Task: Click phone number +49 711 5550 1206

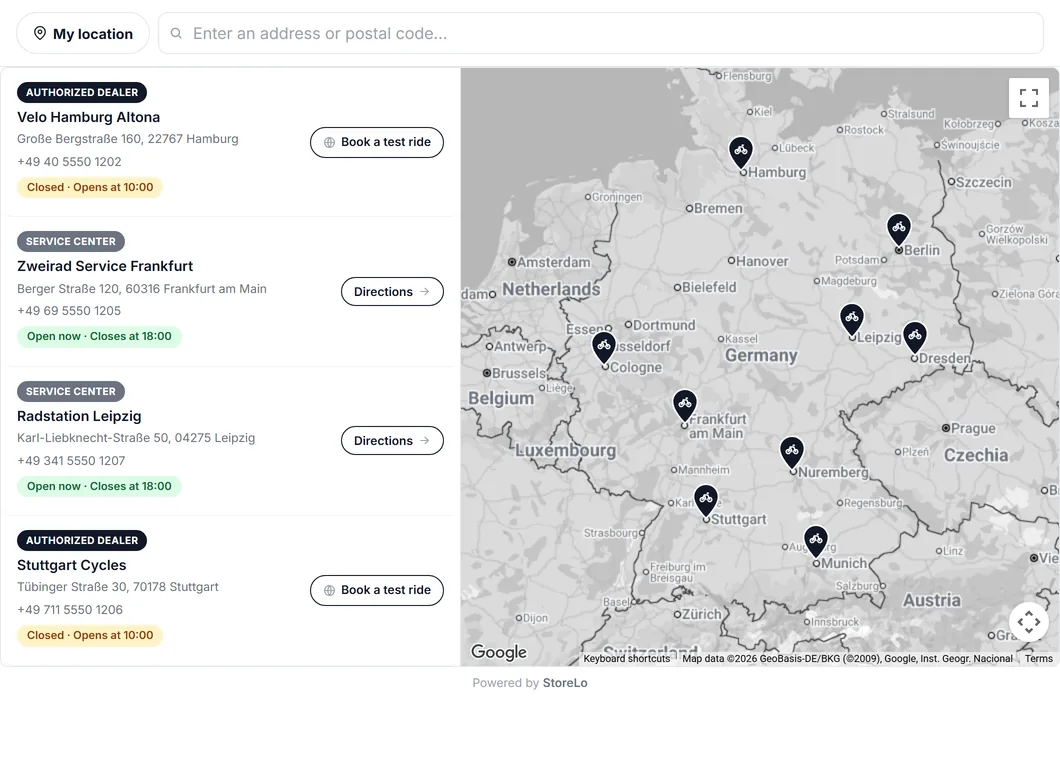Action: tap(70, 610)
